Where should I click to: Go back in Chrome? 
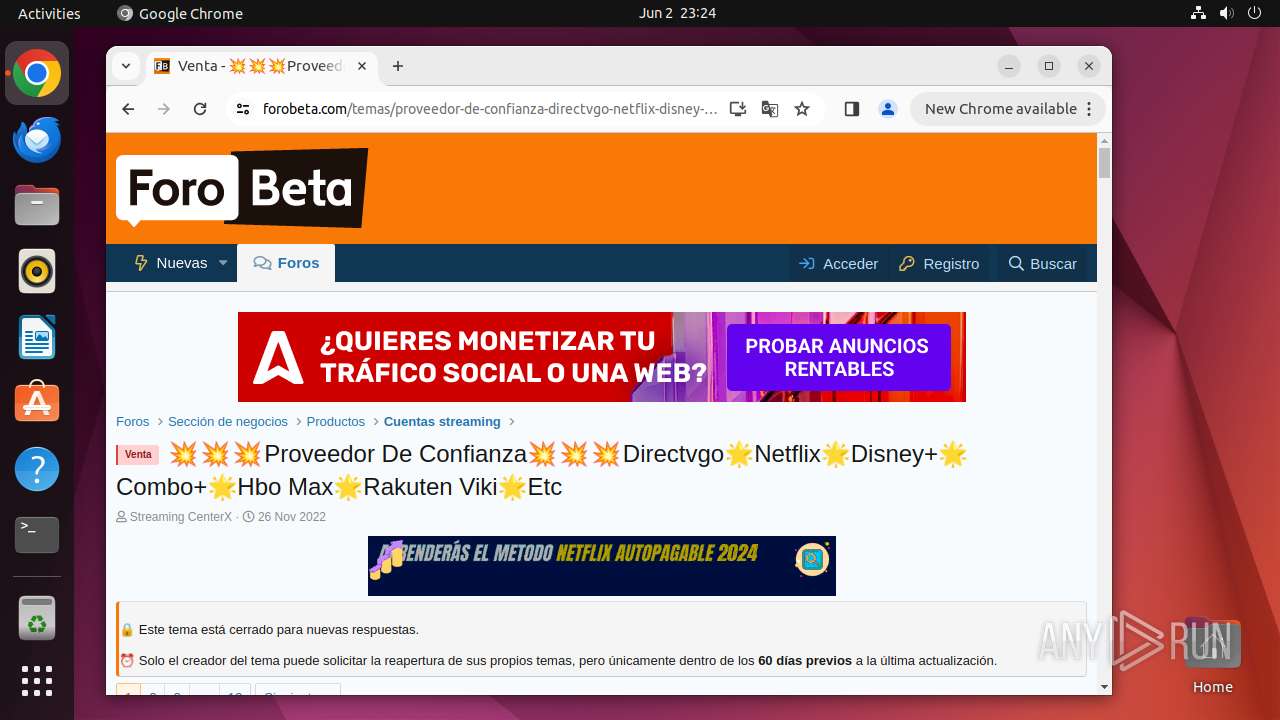[x=128, y=109]
